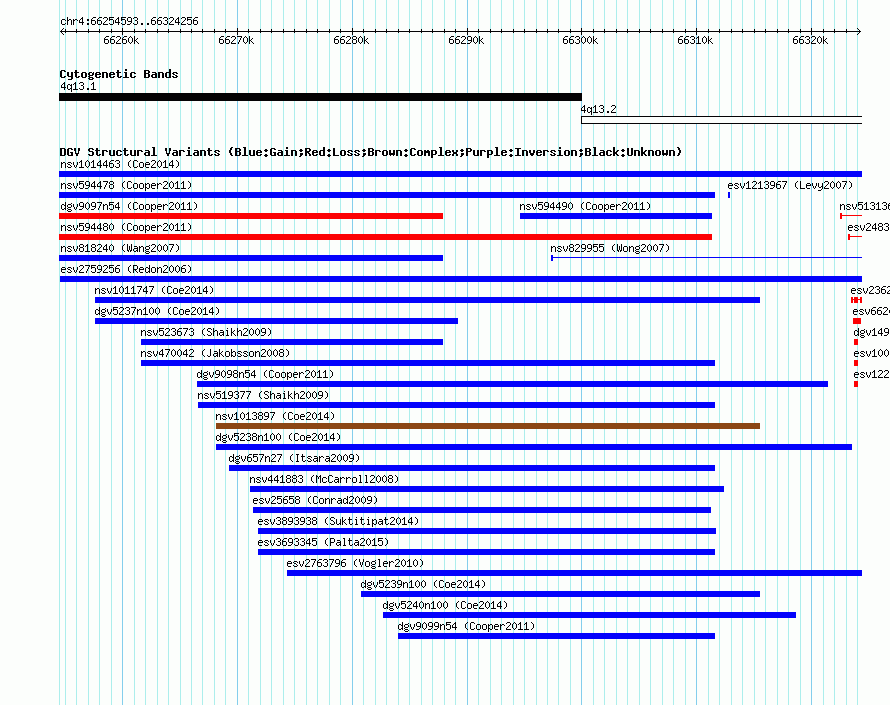This screenshot has width=890, height=705.
Task: Click the DGV Structural Variants track title
Action: pyautogui.click(x=370, y=152)
